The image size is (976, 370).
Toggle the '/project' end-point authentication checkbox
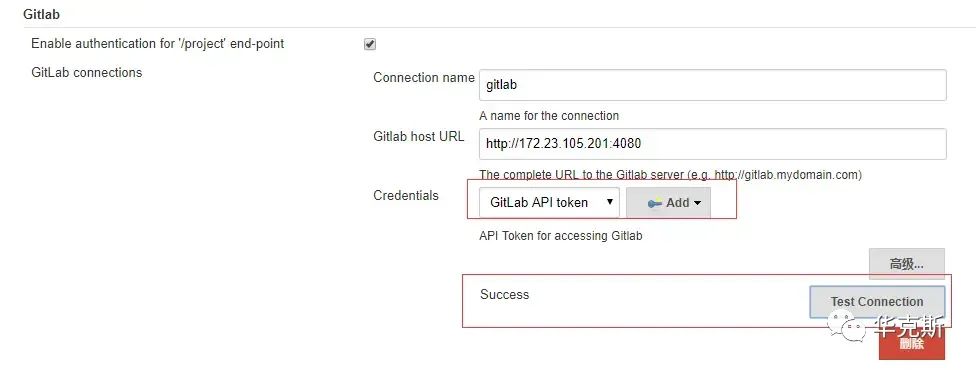(x=370, y=44)
